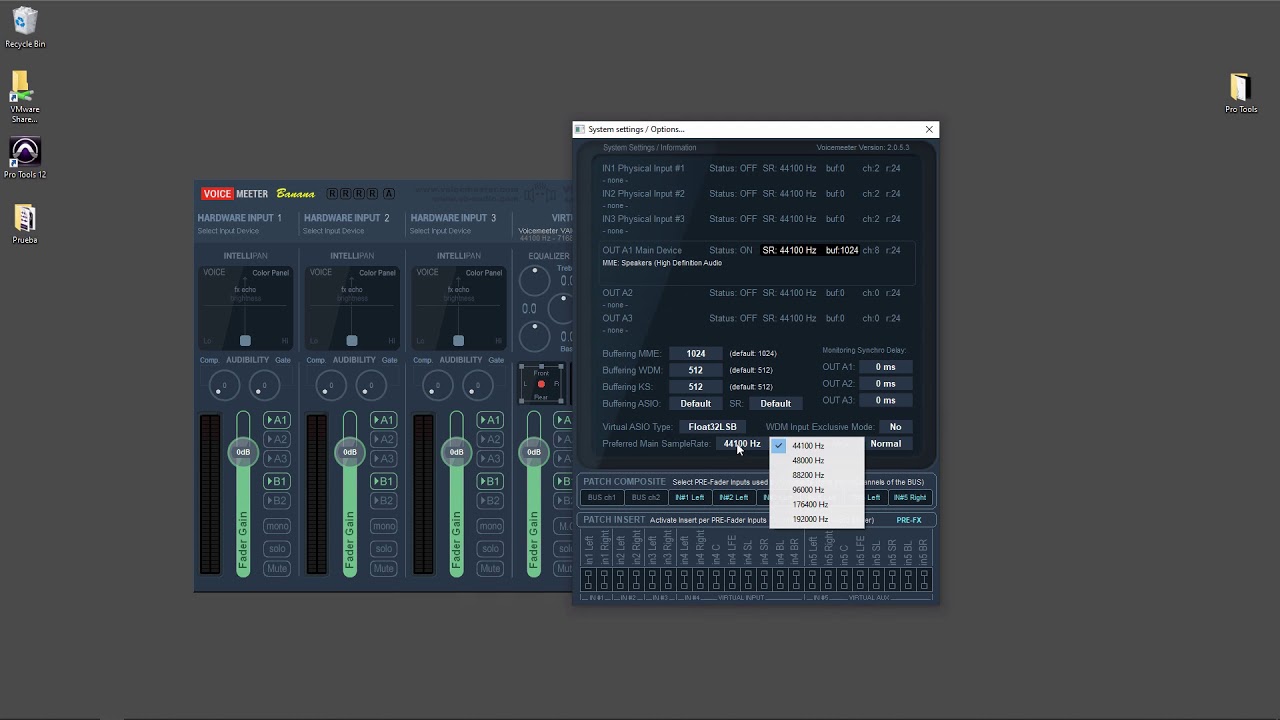Activate the in1 Right patch insert icon
Screen dimensions: 1280x720
tap(604, 579)
